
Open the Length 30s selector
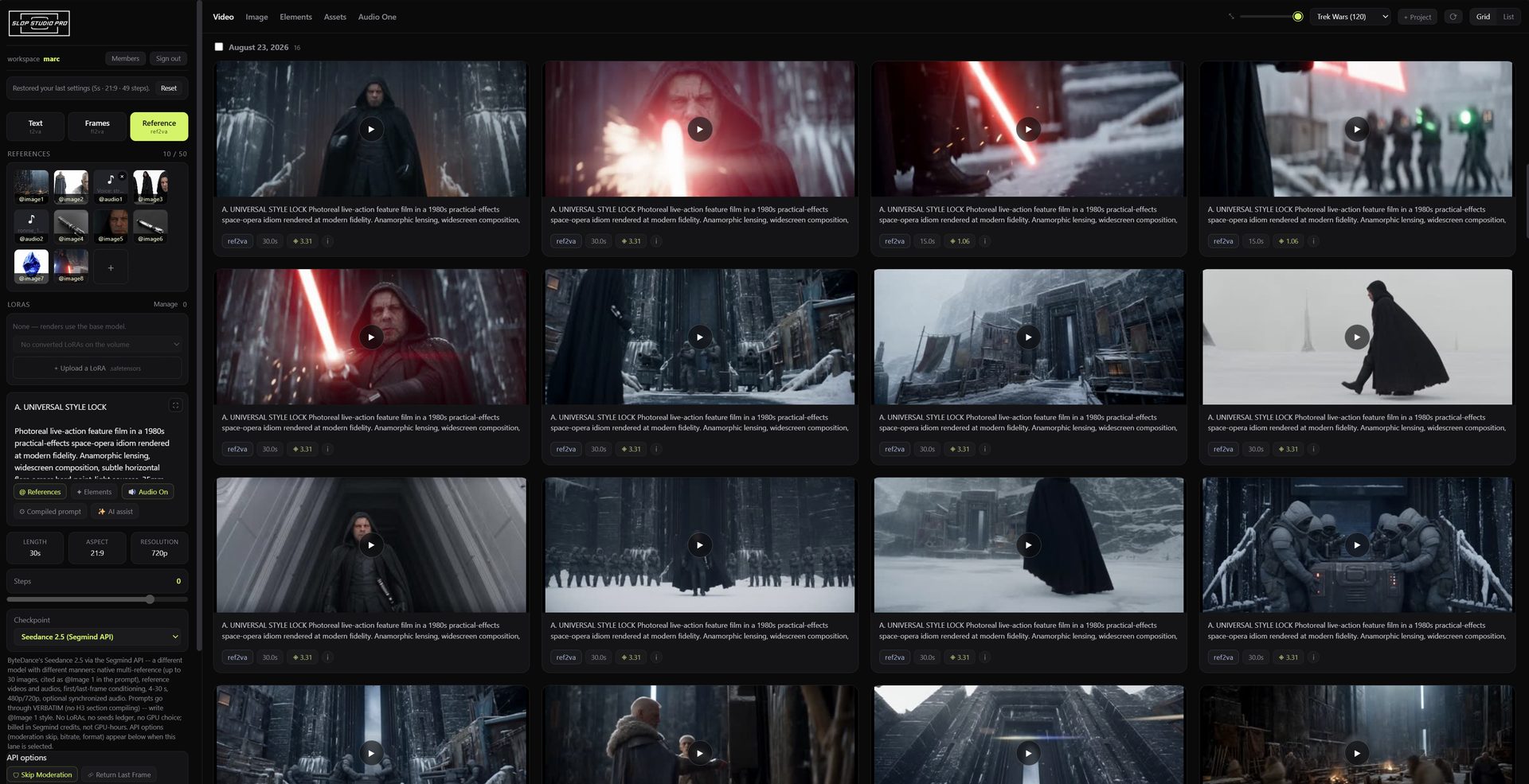35,548
